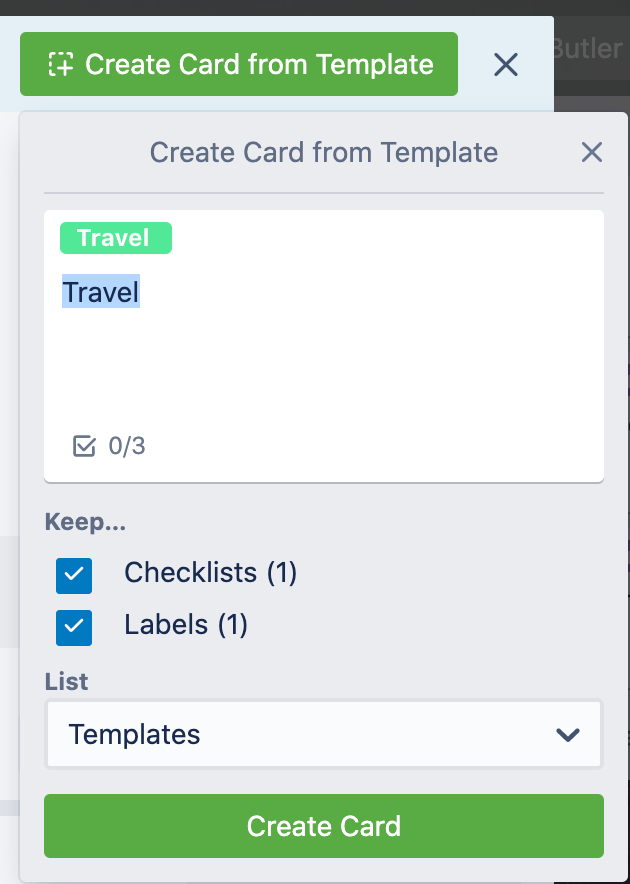Uncheck the Checklists (1) checkbox
This screenshot has width=630, height=884.
pyautogui.click(x=74, y=576)
